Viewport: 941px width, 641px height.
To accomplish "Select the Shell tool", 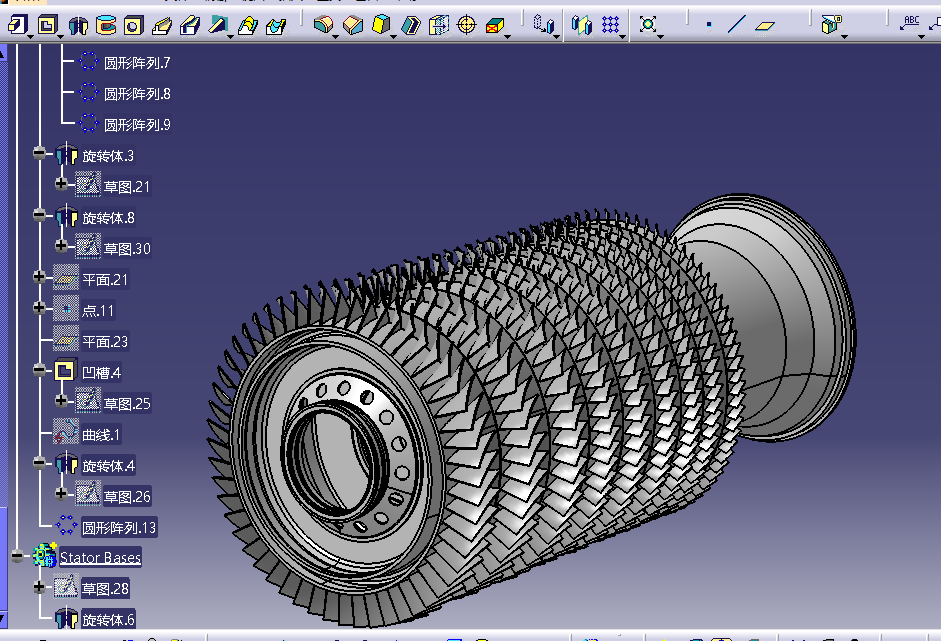I will click(411, 25).
